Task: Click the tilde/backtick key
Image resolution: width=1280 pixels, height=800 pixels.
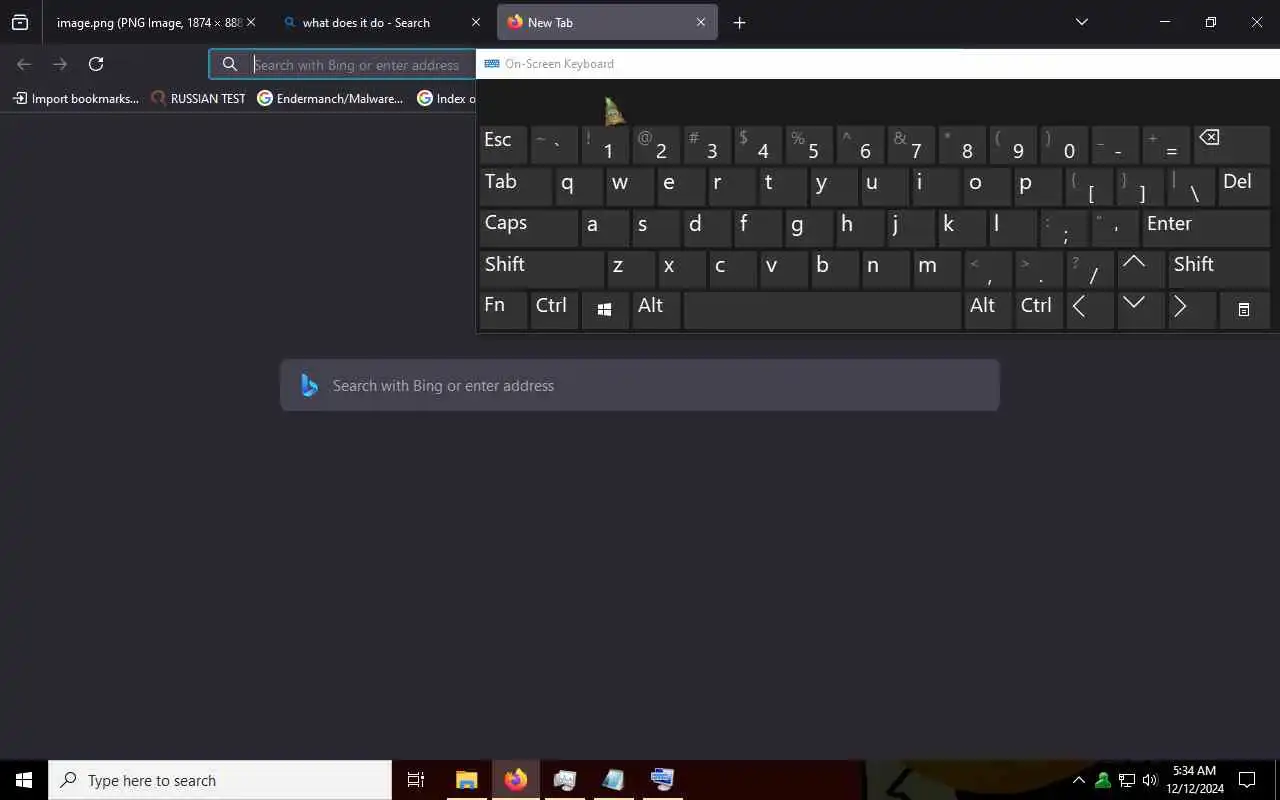Action: (554, 146)
